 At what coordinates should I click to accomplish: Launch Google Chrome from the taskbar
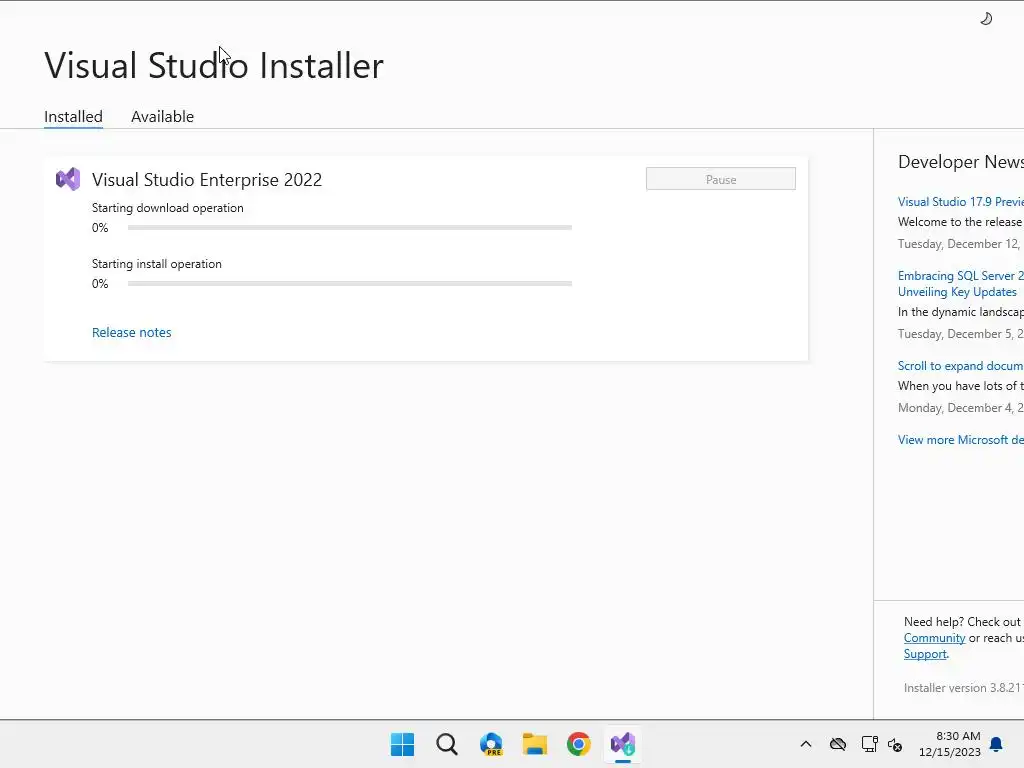coord(579,744)
